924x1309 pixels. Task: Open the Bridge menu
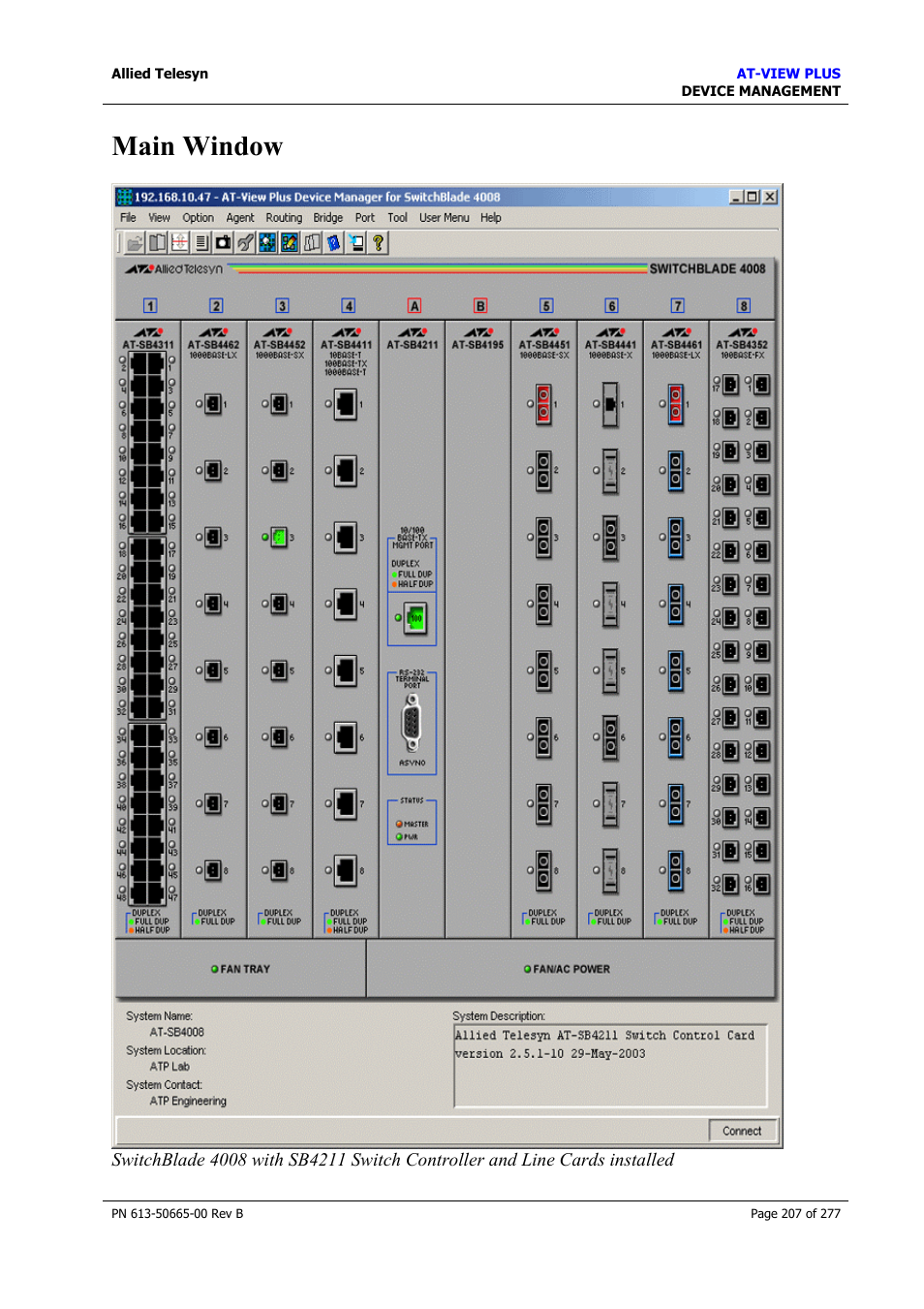tap(327, 218)
